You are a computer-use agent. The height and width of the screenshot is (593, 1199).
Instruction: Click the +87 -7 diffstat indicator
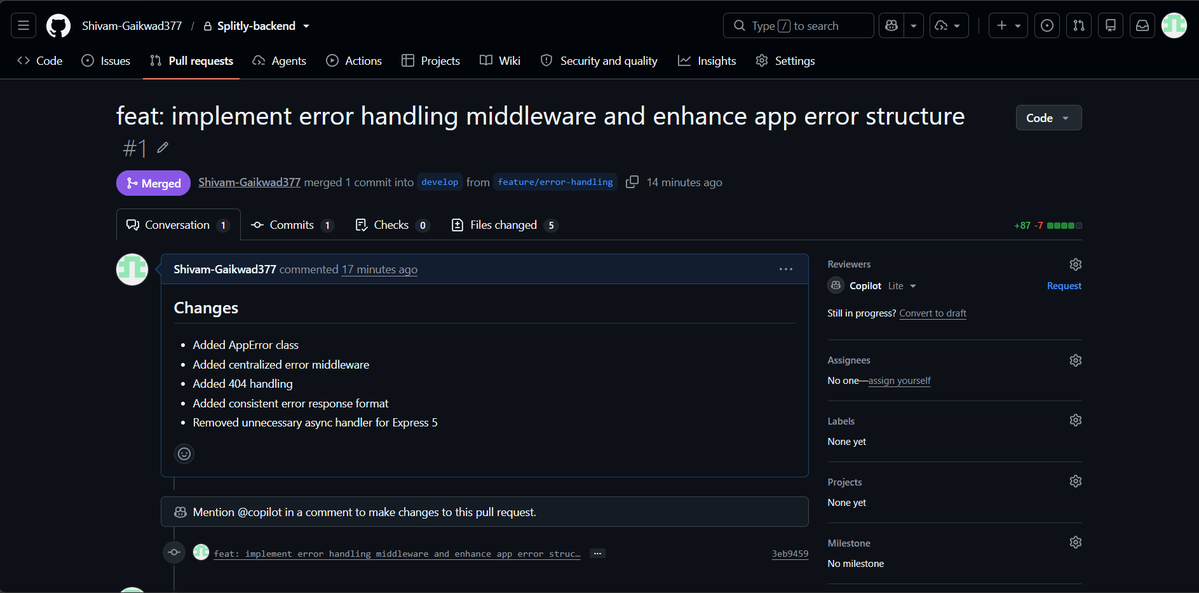click(x=1048, y=226)
